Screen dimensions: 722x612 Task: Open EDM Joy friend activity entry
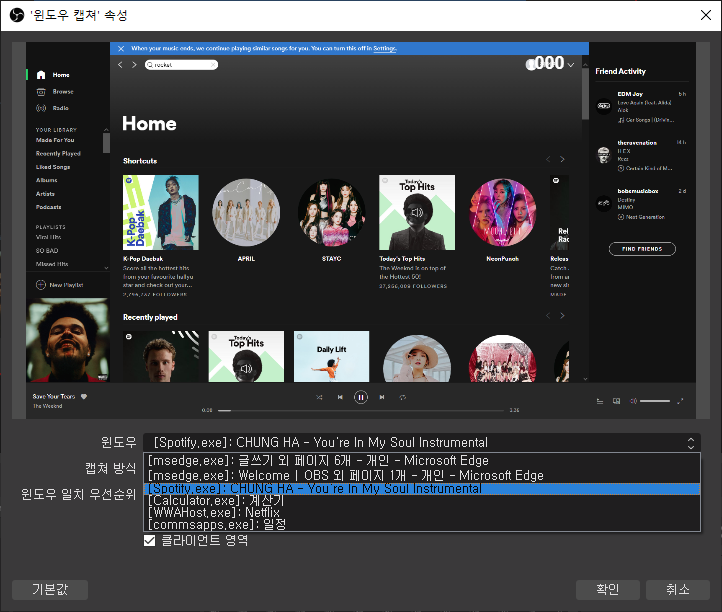pos(642,107)
